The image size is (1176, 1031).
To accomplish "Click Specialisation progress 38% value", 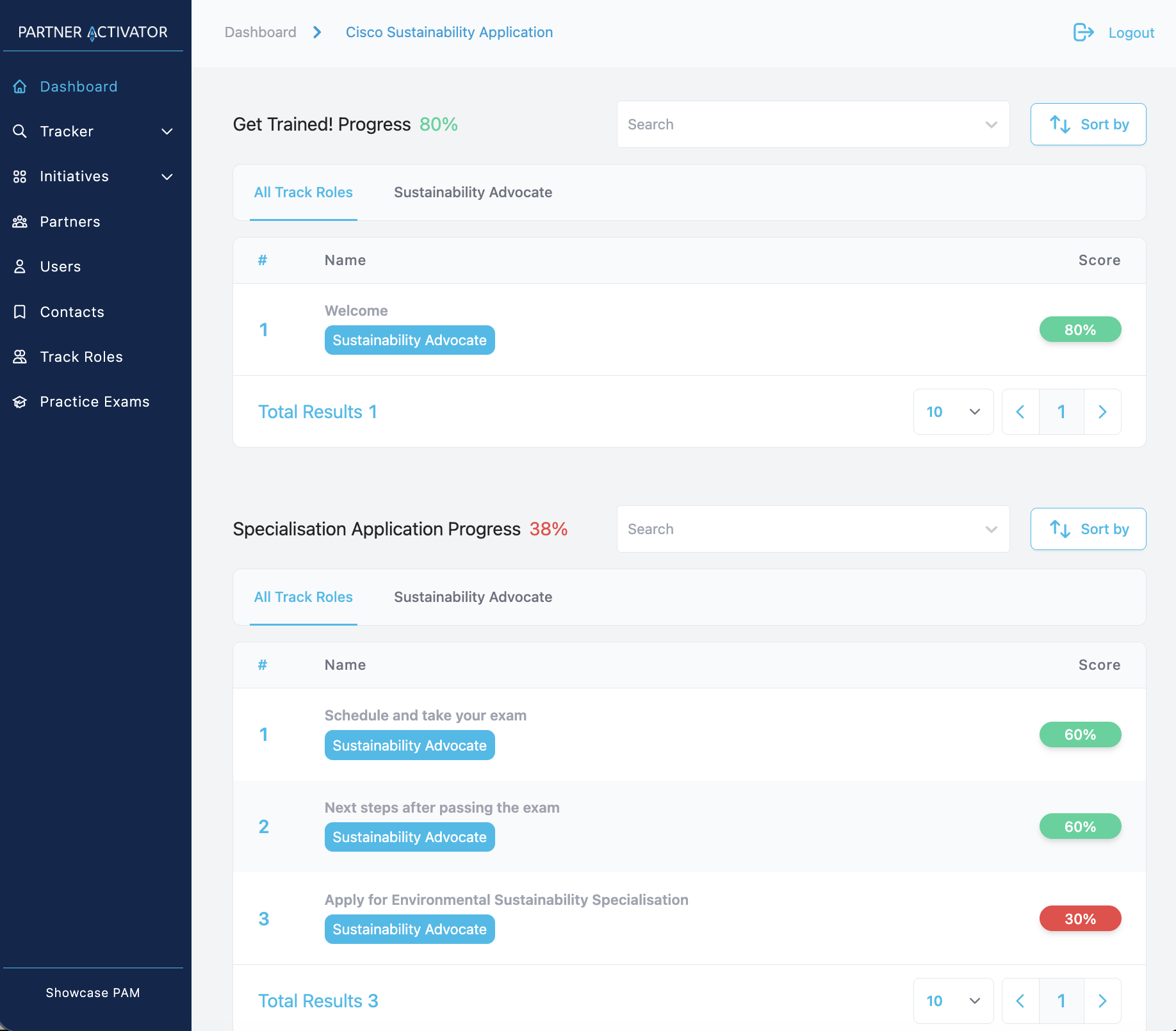I will point(548,529).
